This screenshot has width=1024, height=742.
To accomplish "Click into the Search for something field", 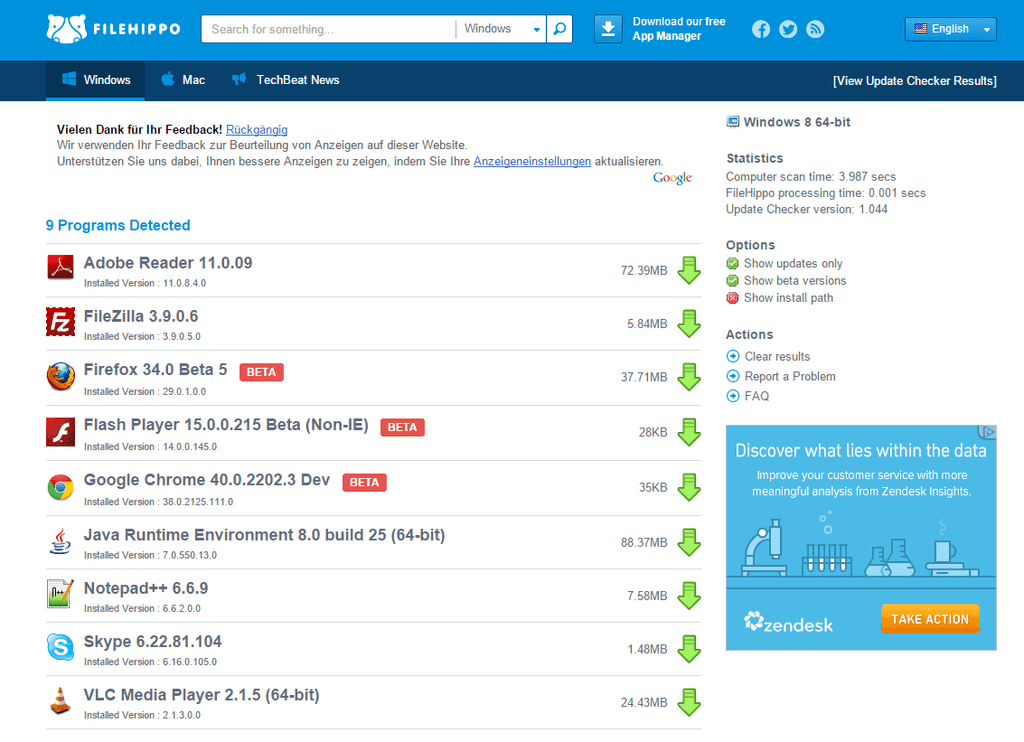I will pos(328,29).
